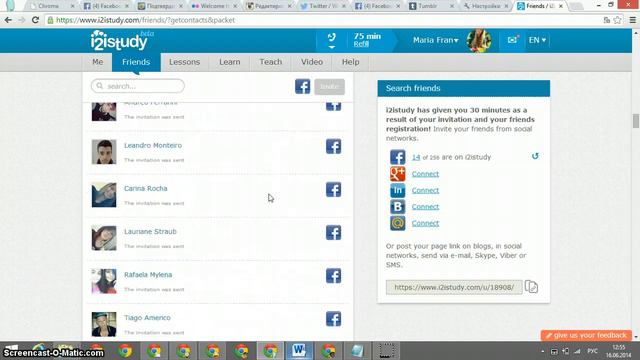
Task: Click the browser back arrow
Action: (x=8, y=20)
